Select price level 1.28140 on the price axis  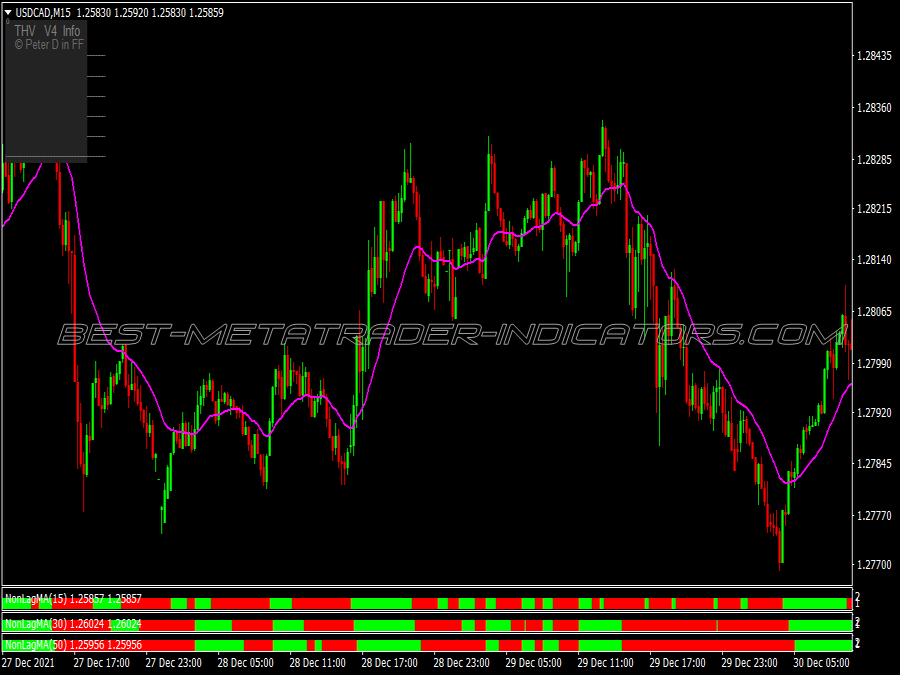point(874,260)
